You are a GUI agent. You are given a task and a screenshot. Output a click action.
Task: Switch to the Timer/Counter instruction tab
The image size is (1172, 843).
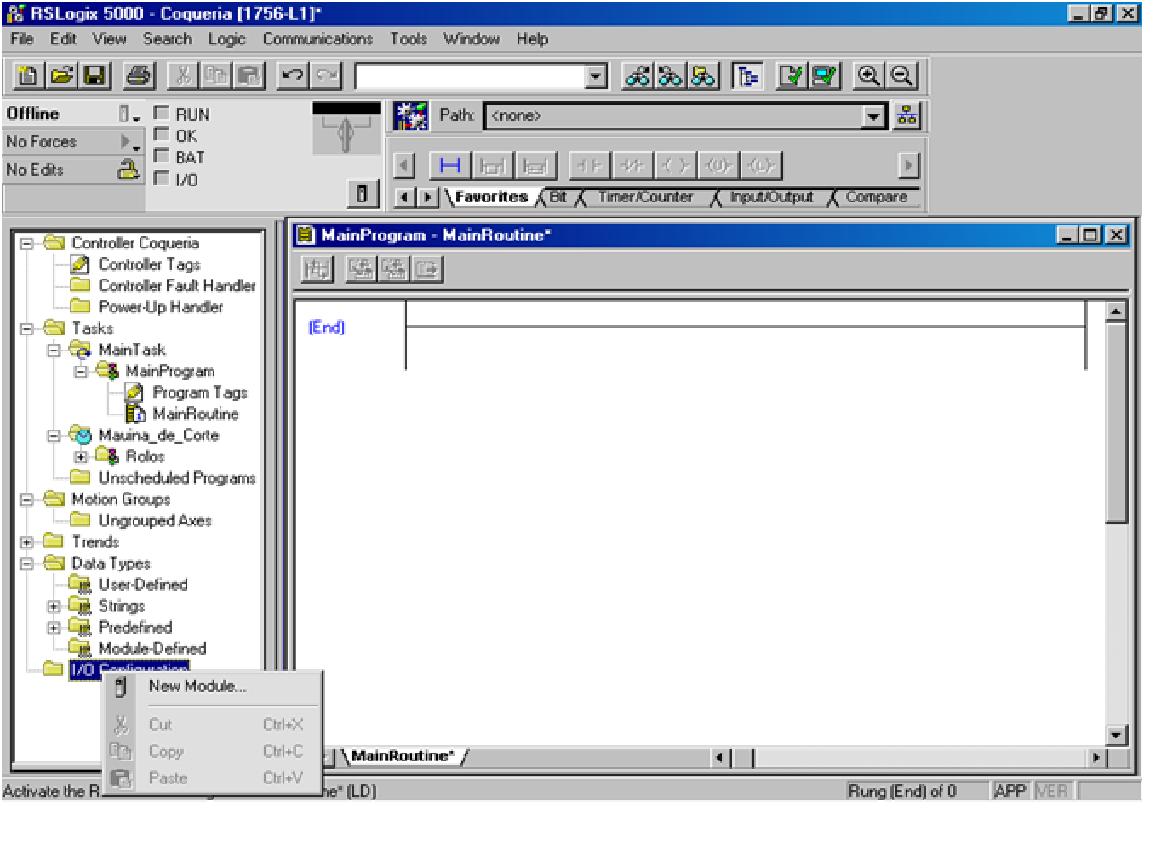pyautogui.click(x=645, y=197)
